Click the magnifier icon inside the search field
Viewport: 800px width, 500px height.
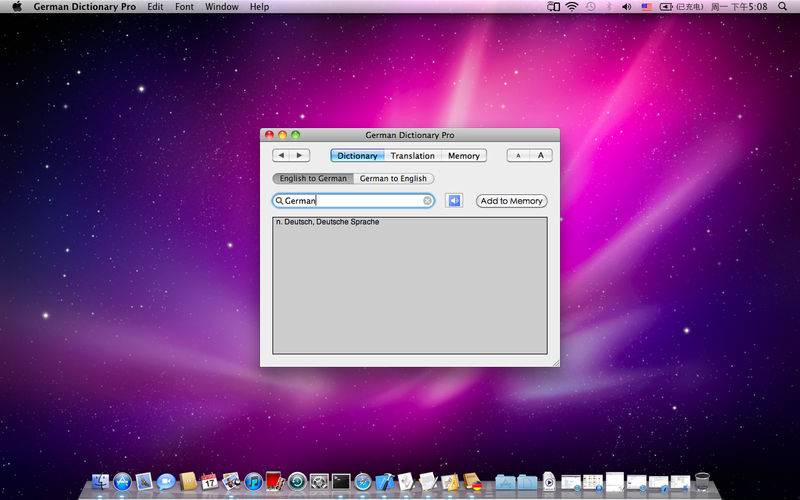279,201
